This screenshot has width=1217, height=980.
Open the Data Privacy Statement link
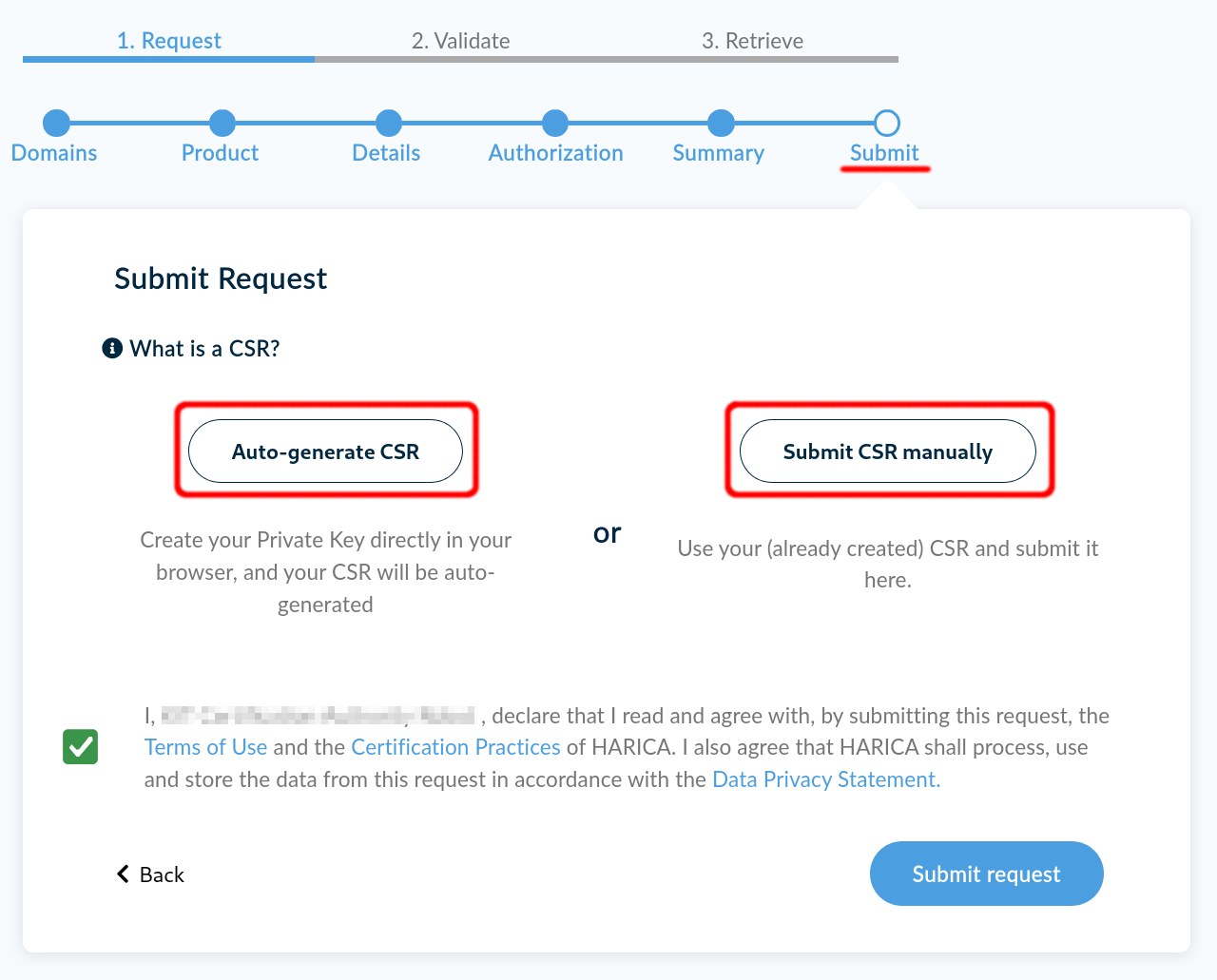(x=825, y=779)
